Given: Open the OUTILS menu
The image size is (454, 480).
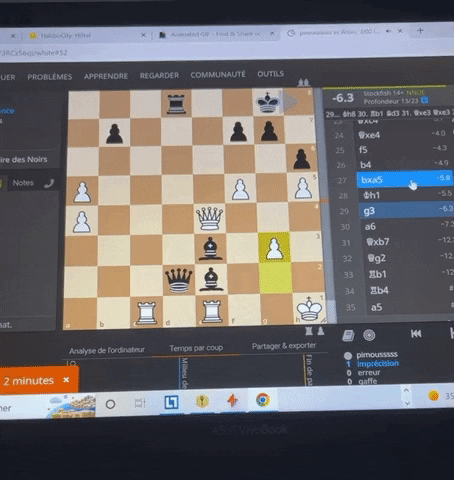Looking at the screenshot, I should point(270,74).
